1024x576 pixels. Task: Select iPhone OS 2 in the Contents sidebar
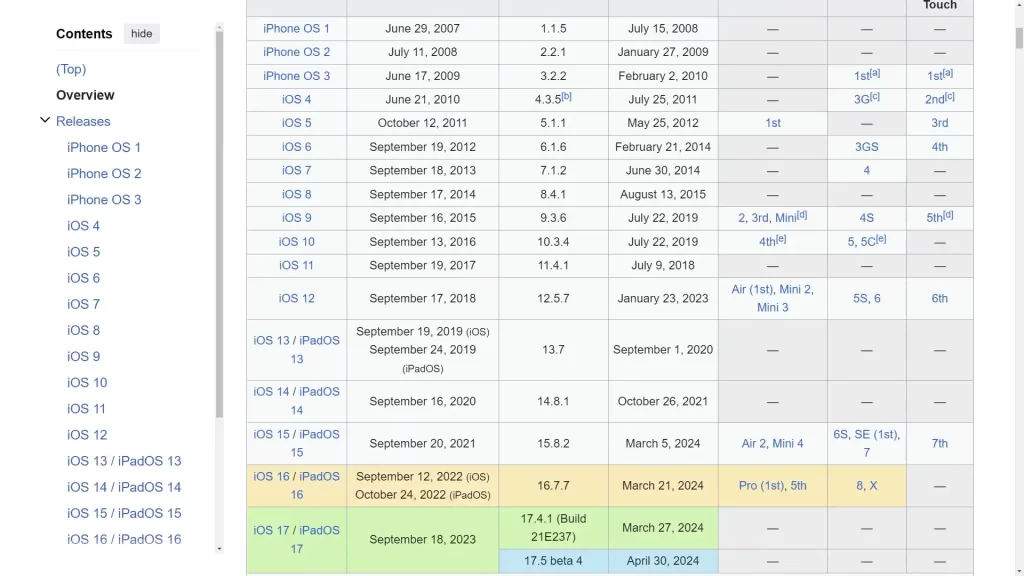coord(104,173)
